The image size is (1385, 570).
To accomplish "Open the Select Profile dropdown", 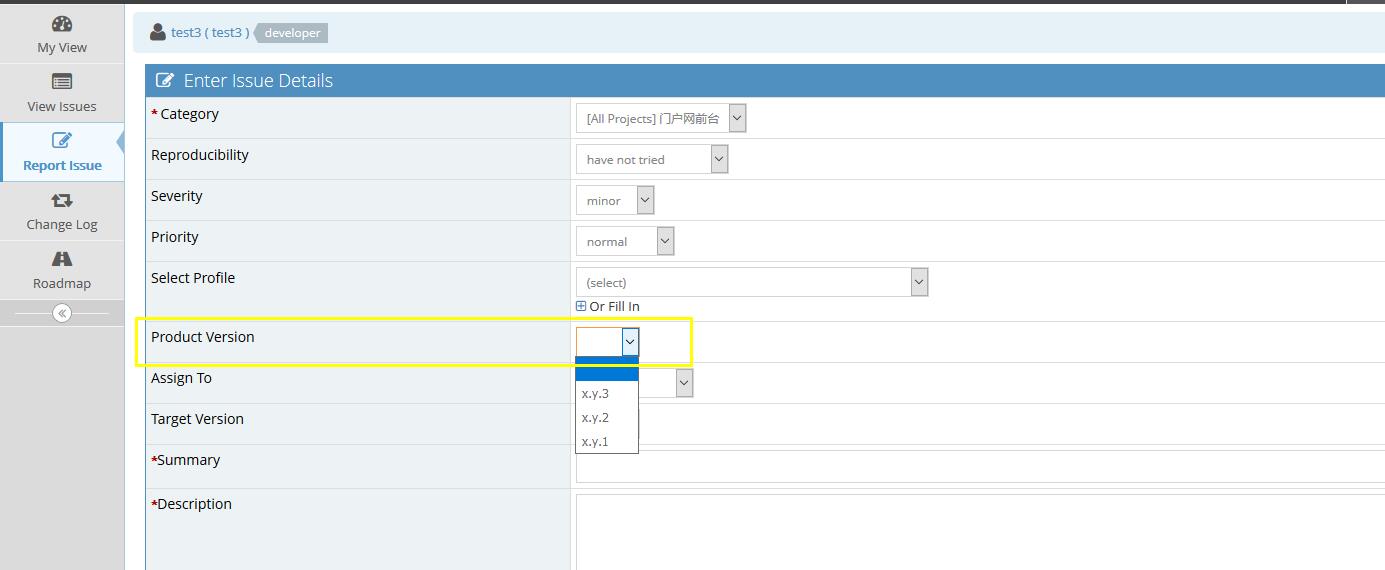I will (x=751, y=282).
